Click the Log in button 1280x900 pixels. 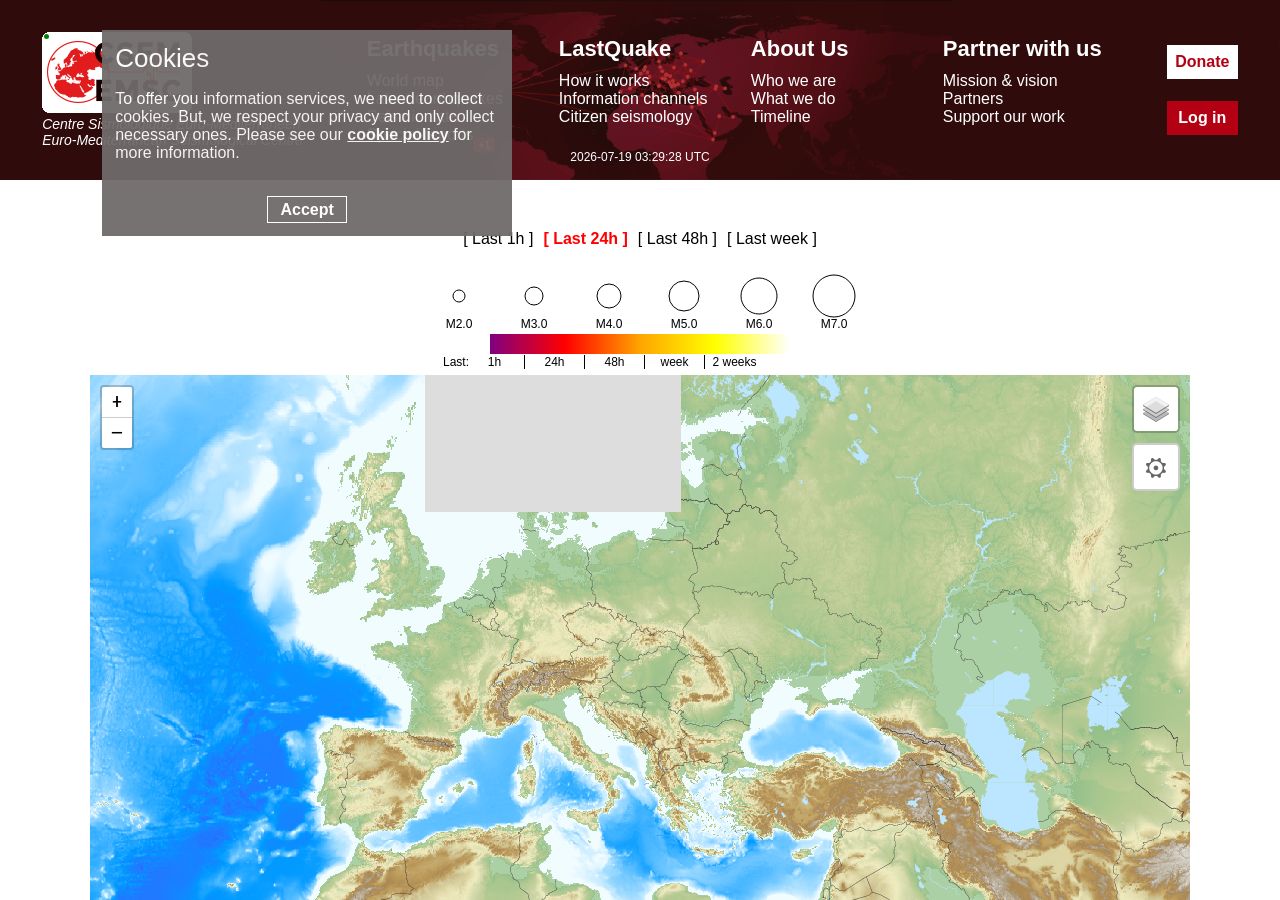1202,118
